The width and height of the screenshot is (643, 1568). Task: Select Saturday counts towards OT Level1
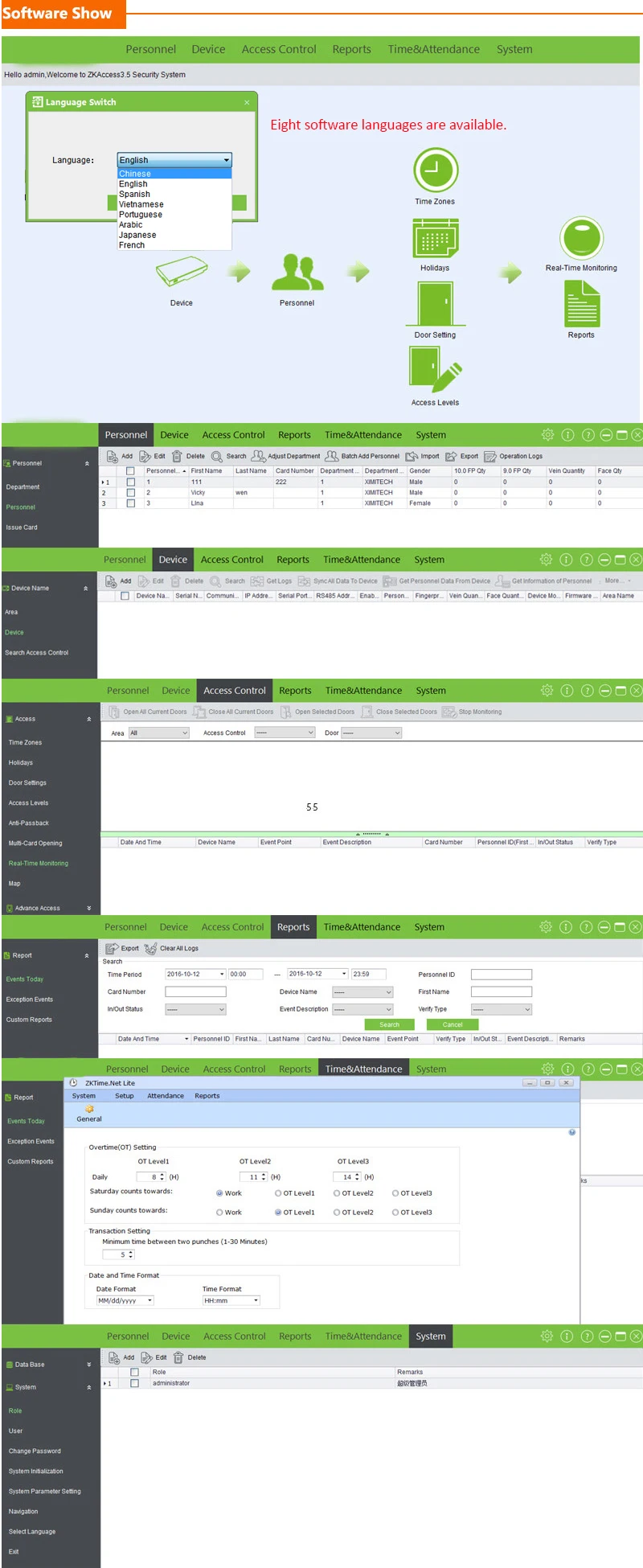pyautogui.click(x=278, y=1193)
